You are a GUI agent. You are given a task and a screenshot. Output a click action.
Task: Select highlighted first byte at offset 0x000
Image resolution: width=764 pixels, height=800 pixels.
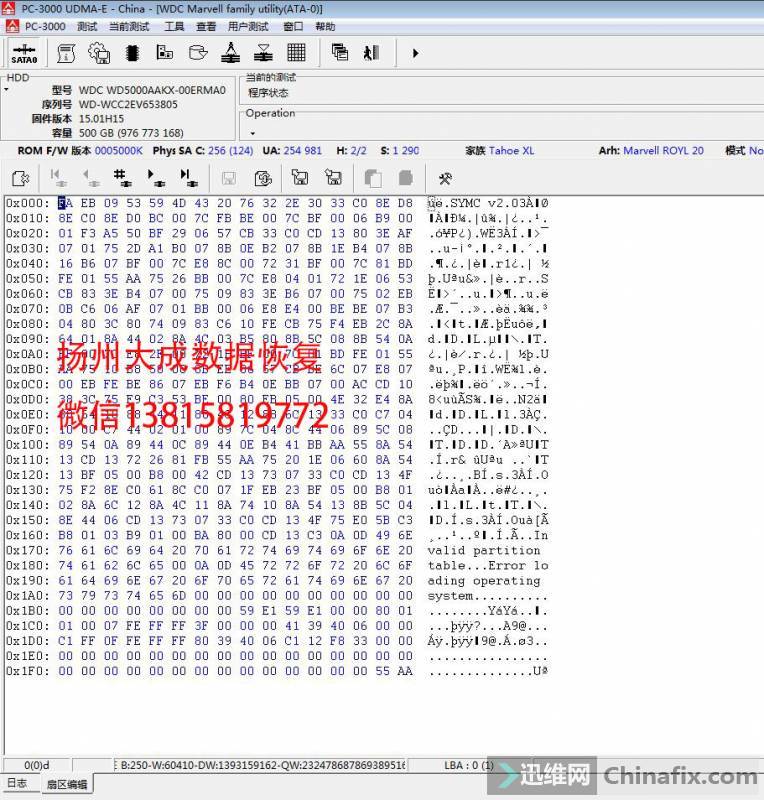click(65, 203)
